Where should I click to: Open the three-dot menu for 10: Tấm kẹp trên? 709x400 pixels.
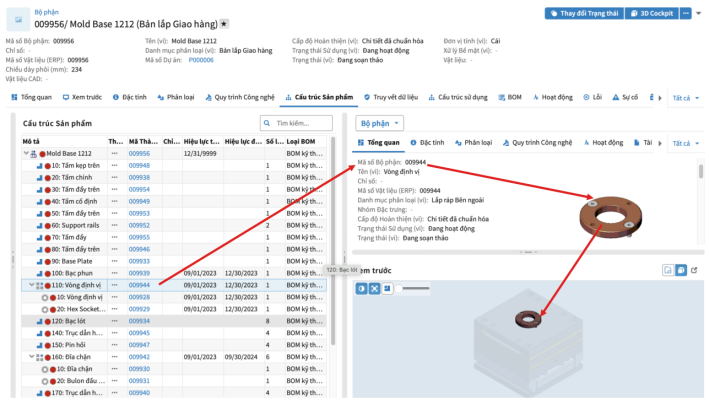pyautogui.click(x=114, y=165)
